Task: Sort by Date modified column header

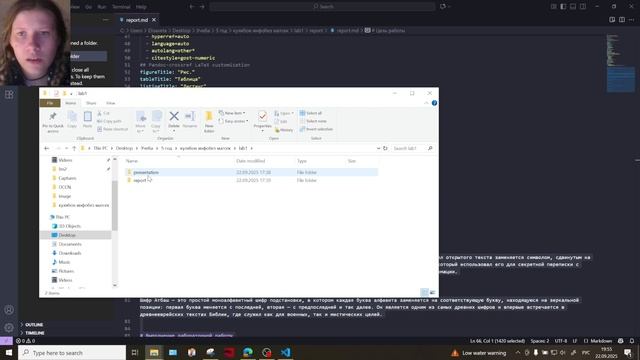Action: [x=251, y=161]
